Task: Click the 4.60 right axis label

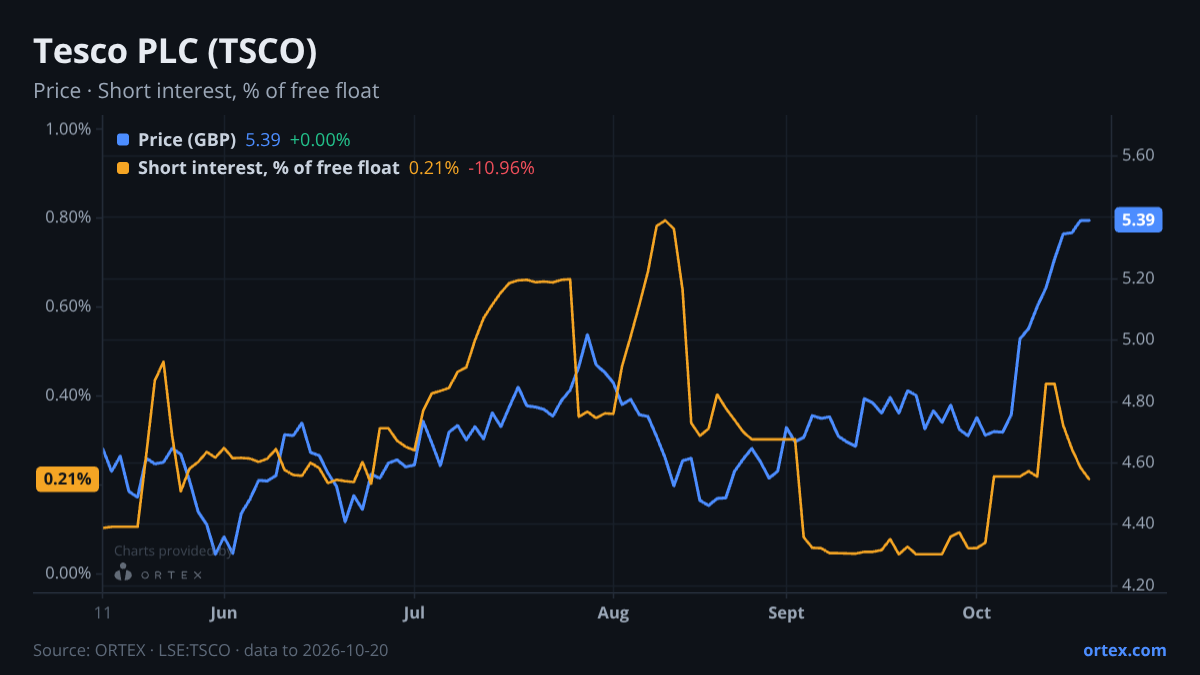Action: 1139,463
